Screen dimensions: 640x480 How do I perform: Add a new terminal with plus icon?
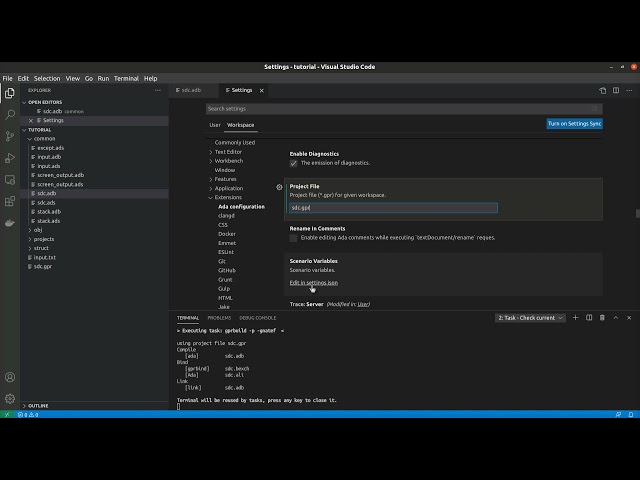[576, 318]
